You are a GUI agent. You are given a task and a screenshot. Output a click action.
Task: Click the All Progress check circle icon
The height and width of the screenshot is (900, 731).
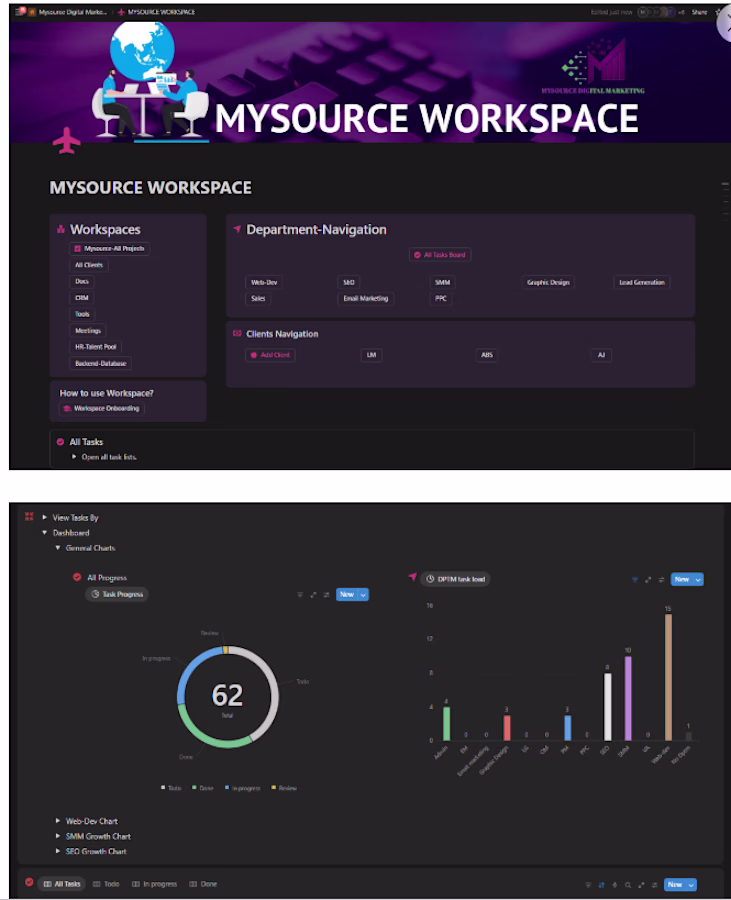[77, 577]
